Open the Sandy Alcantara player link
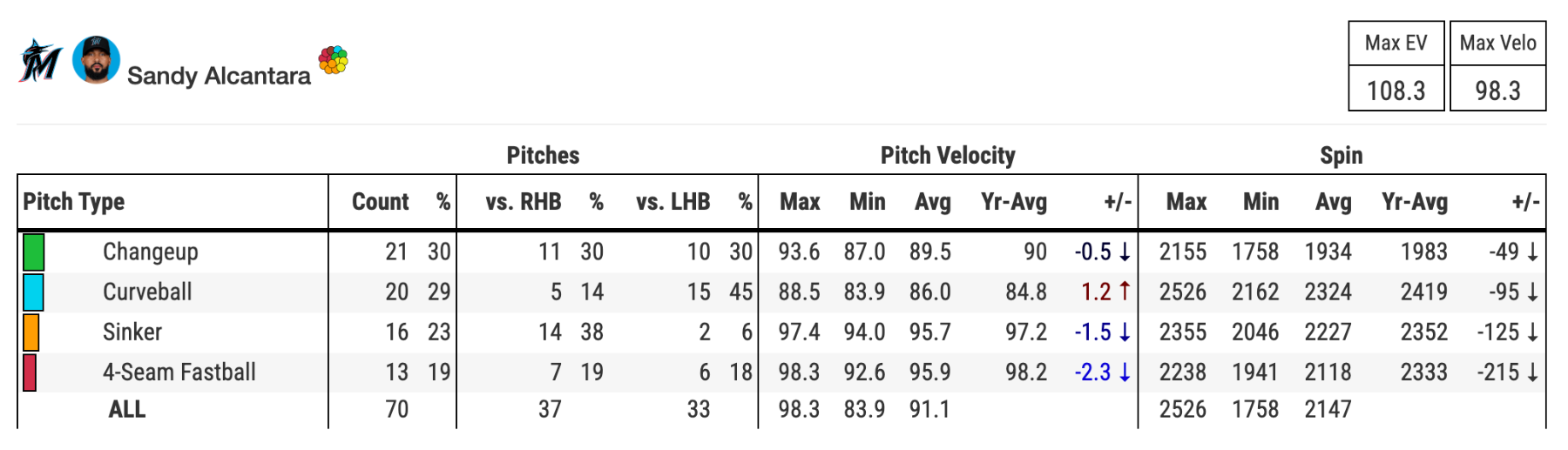 pos(219,76)
